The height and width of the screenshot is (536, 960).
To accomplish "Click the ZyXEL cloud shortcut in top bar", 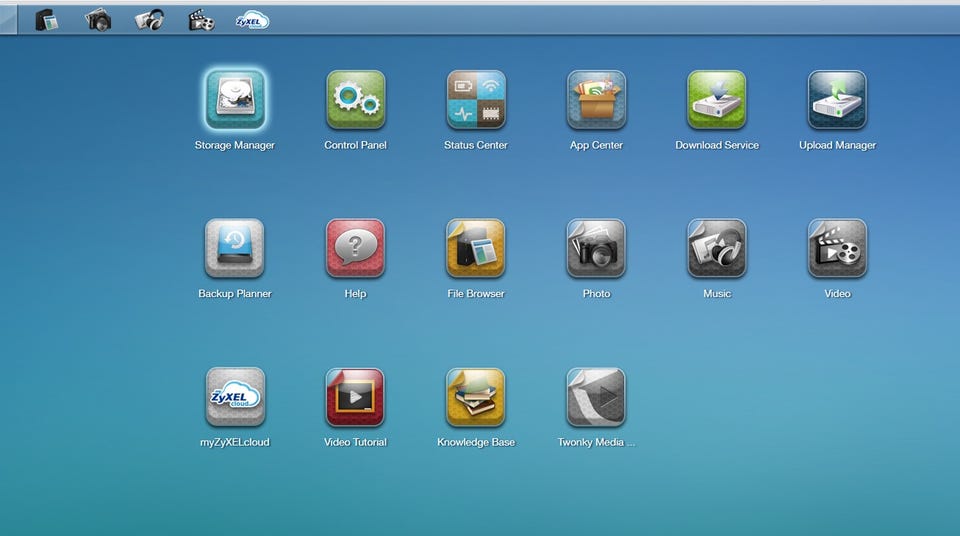I will 252,21.
